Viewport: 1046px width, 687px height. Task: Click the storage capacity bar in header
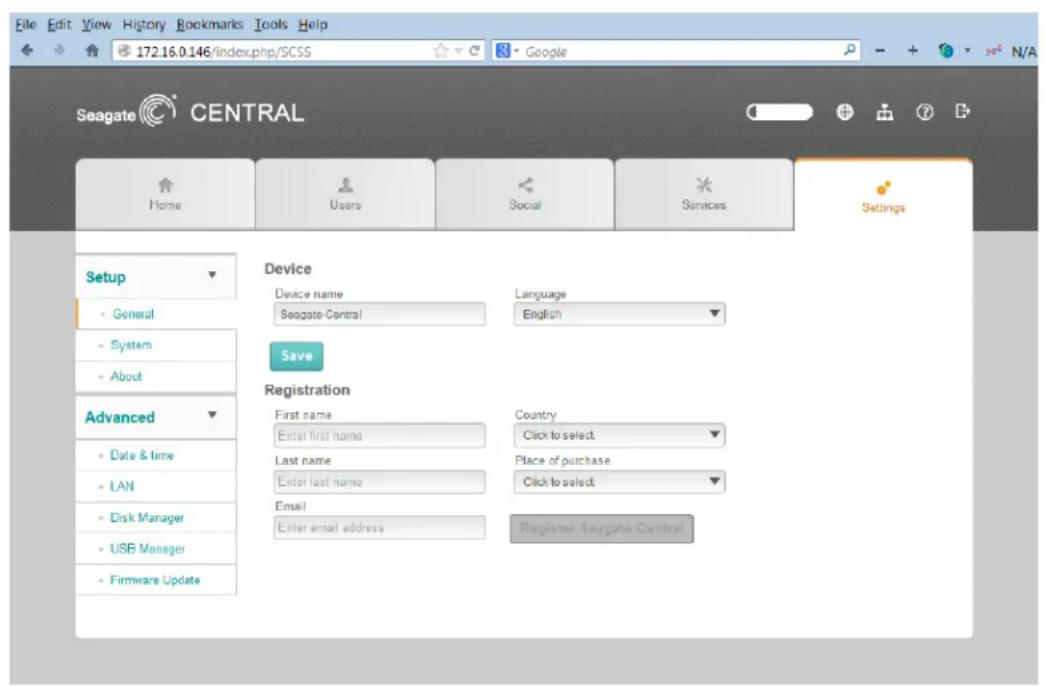point(779,112)
